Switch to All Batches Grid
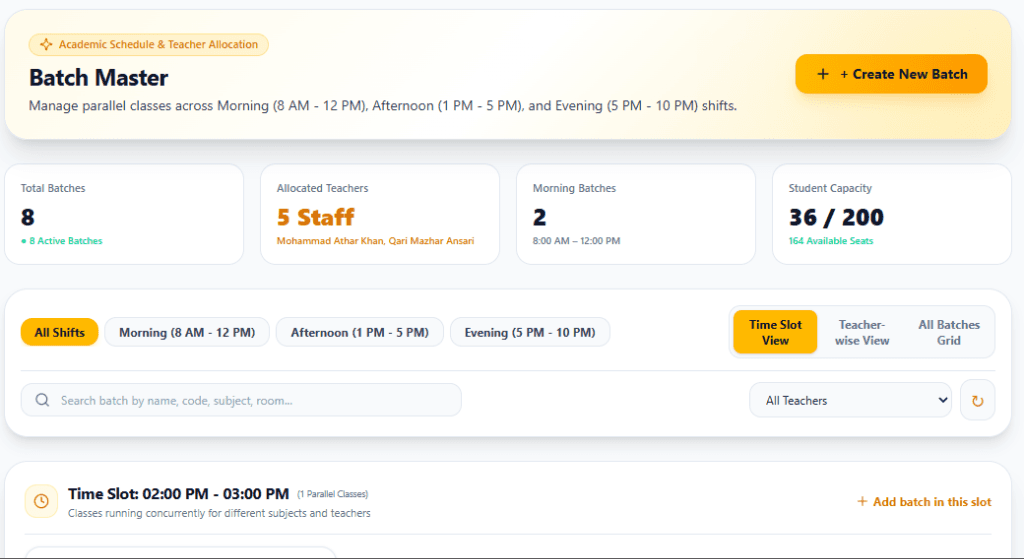The image size is (1024, 559). point(949,332)
